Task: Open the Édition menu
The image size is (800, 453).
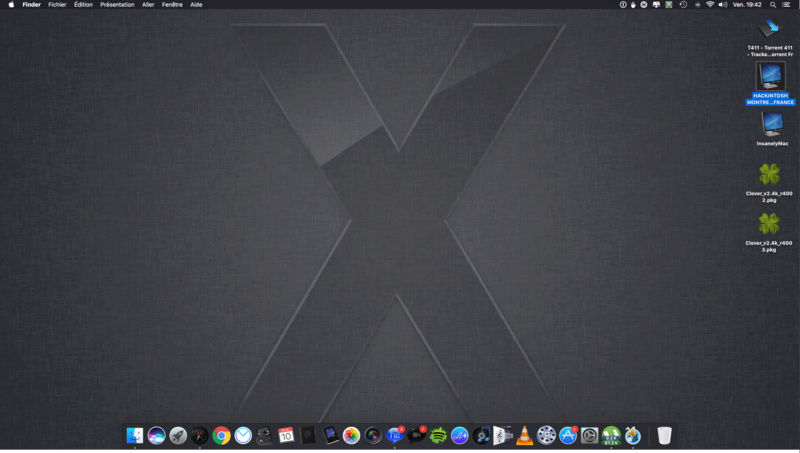Action: (x=83, y=5)
